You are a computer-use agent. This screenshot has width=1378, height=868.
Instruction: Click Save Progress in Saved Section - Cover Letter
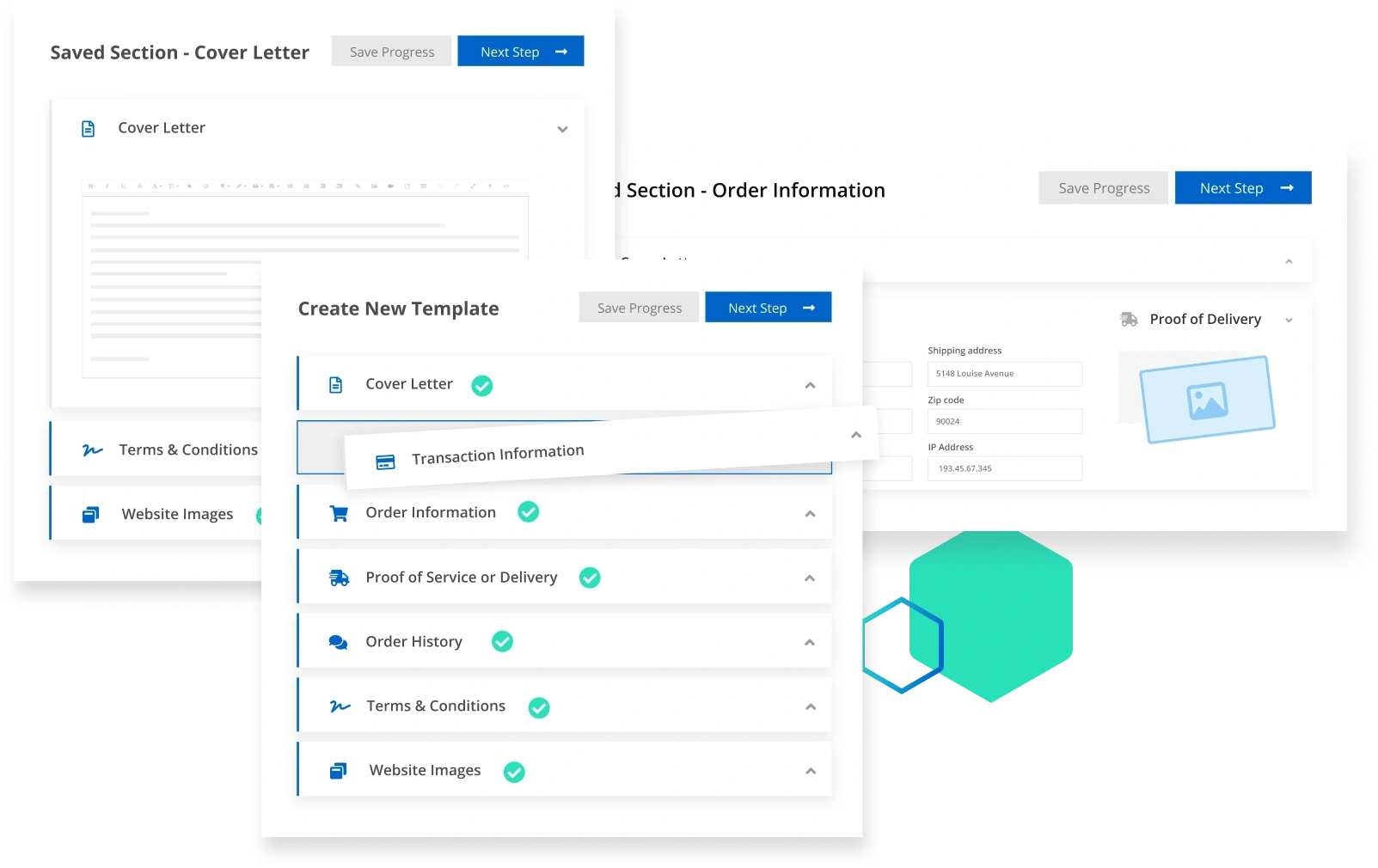click(390, 51)
